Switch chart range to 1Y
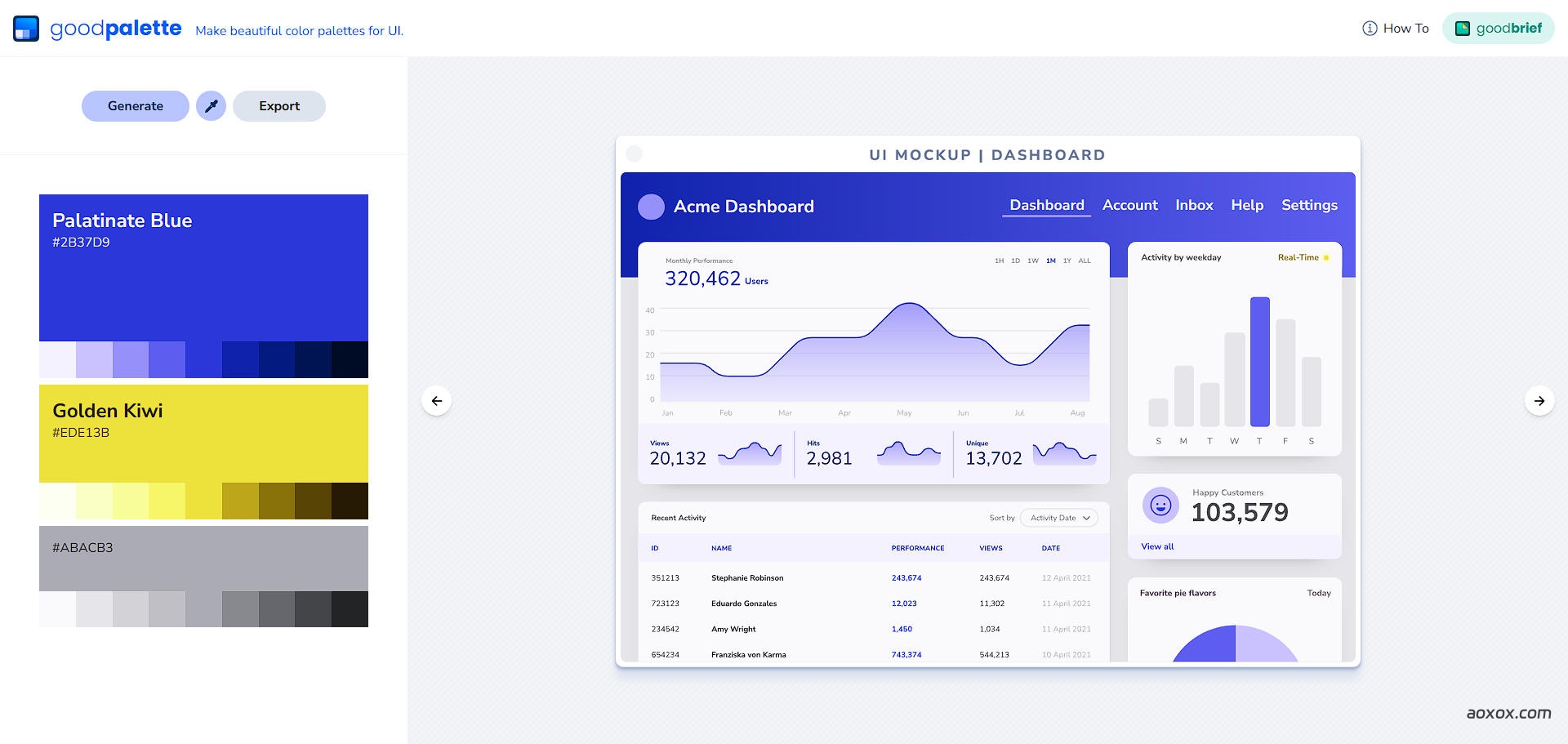Viewport: 1568px width, 744px height. pyautogui.click(x=1067, y=261)
